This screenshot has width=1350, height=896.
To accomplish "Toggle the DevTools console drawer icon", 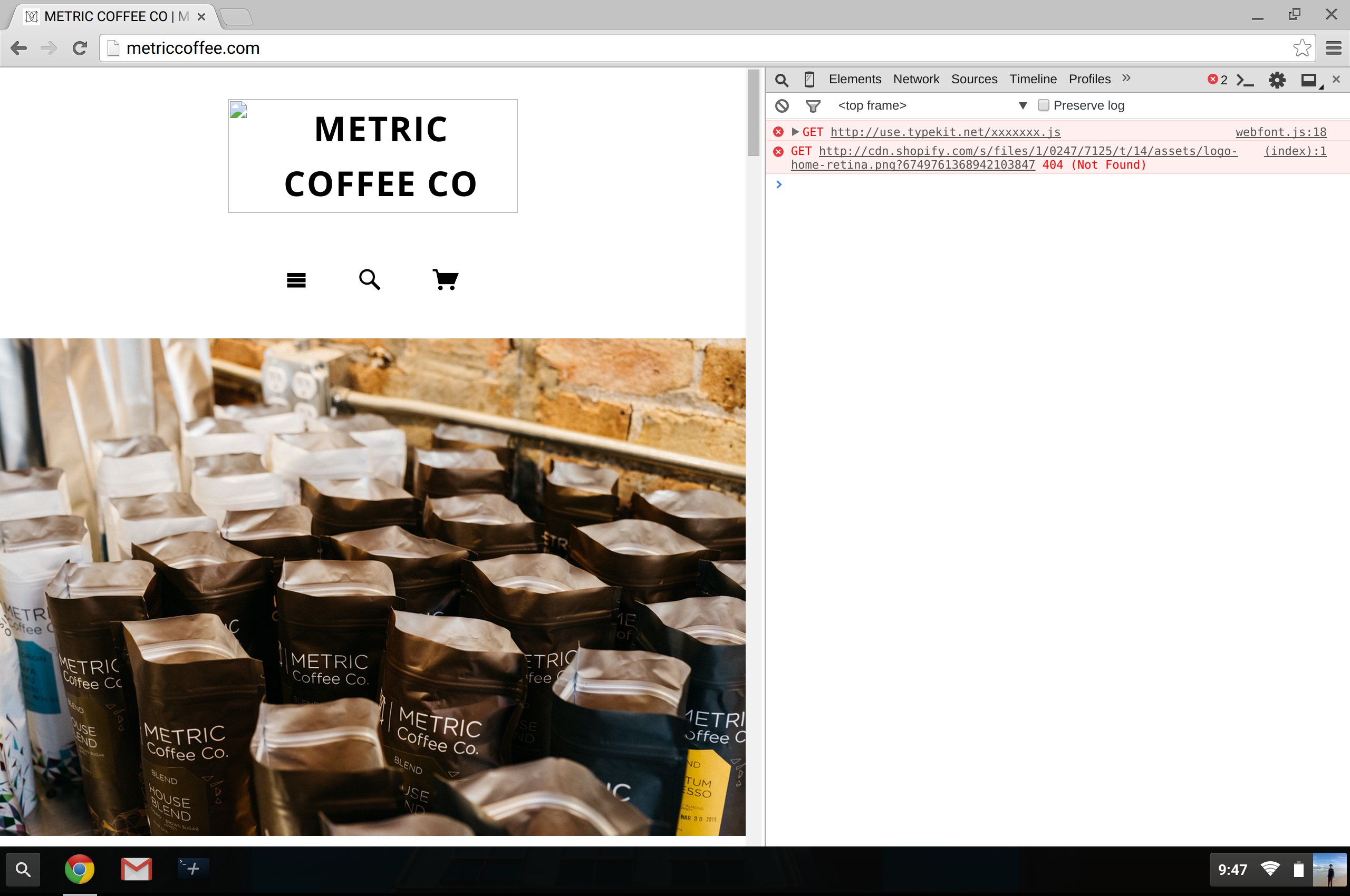I will pos(1245,80).
